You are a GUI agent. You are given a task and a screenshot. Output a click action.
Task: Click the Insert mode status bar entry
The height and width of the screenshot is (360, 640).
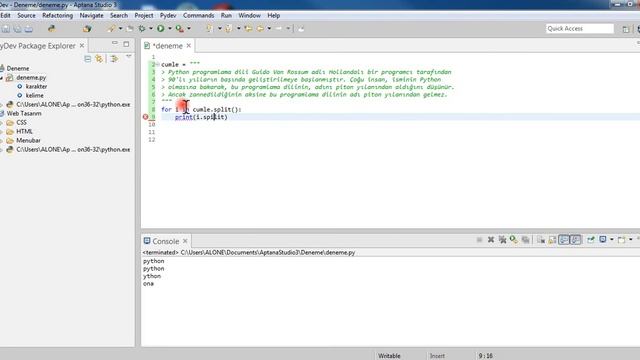437,356
